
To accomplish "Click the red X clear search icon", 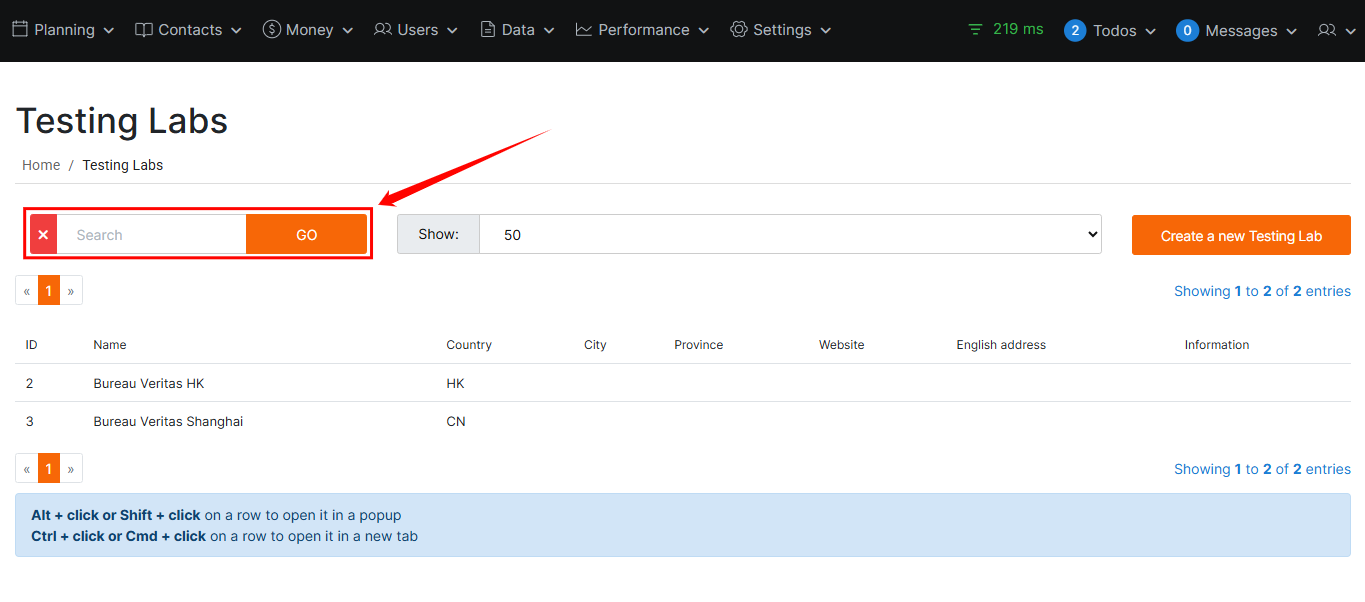I will coord(43,235).
